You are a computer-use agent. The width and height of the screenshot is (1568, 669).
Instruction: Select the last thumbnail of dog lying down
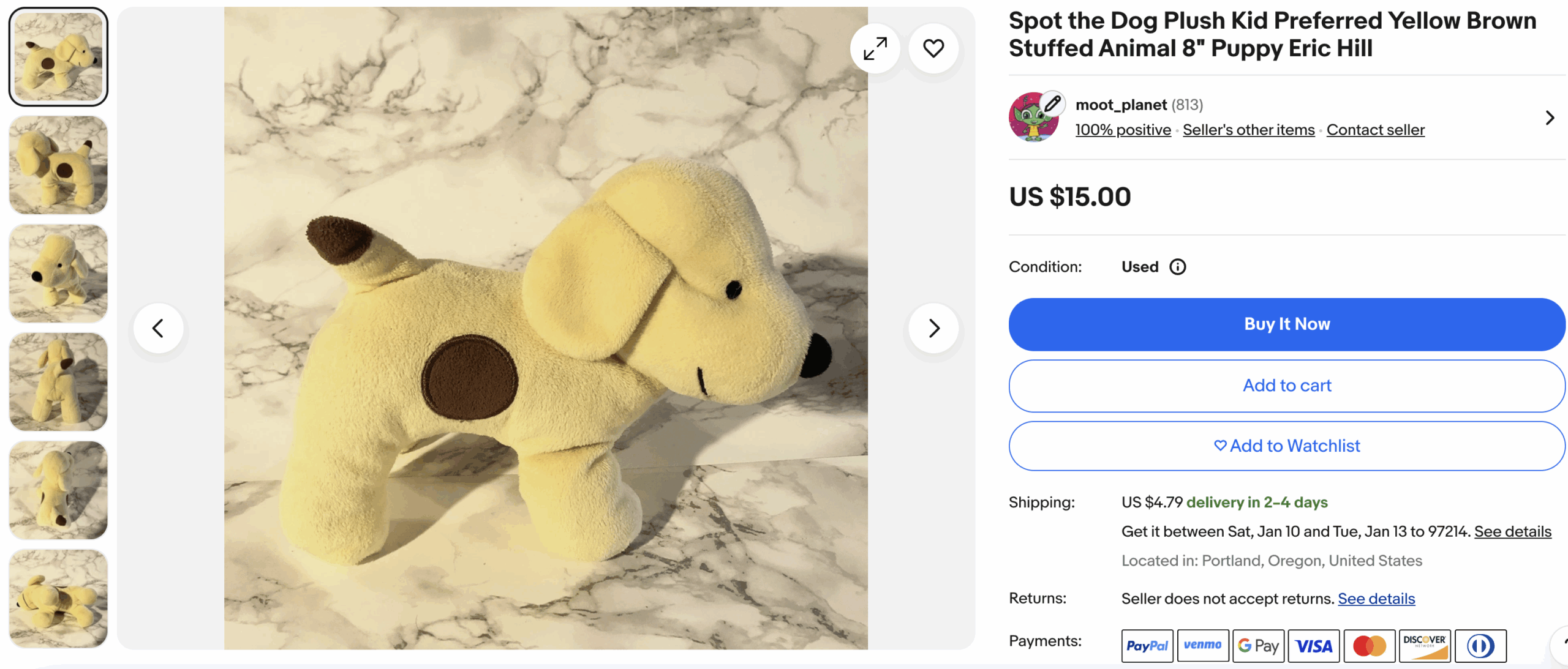pos(58,598)
